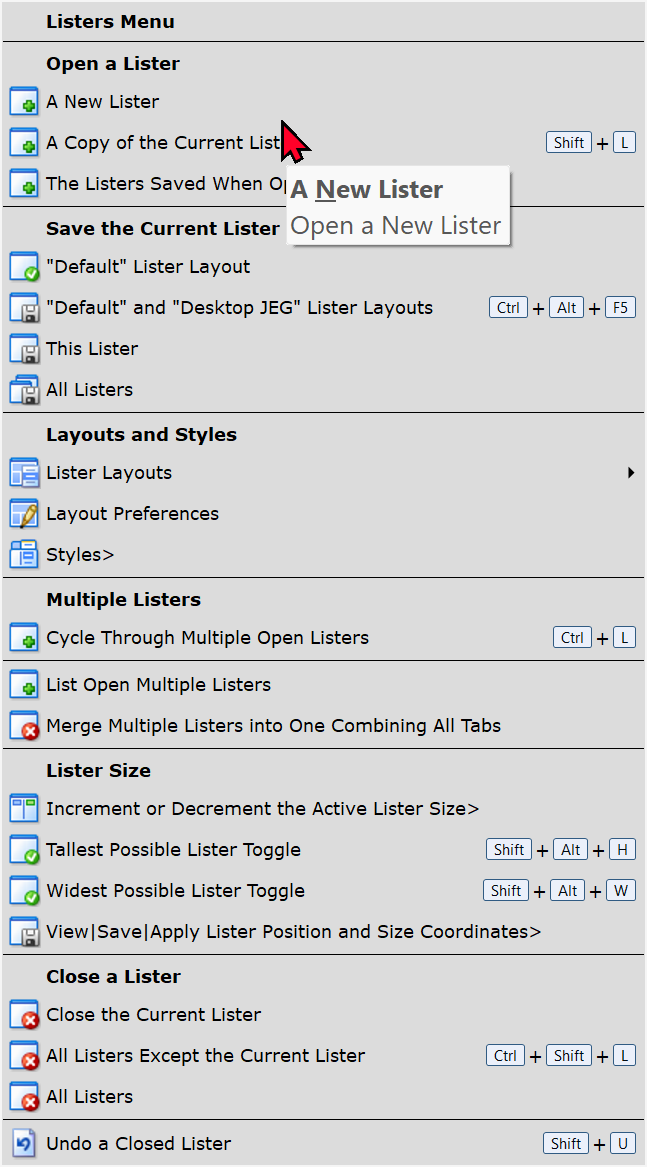Toggle Tallest Possible Lister

click(173, 850)
